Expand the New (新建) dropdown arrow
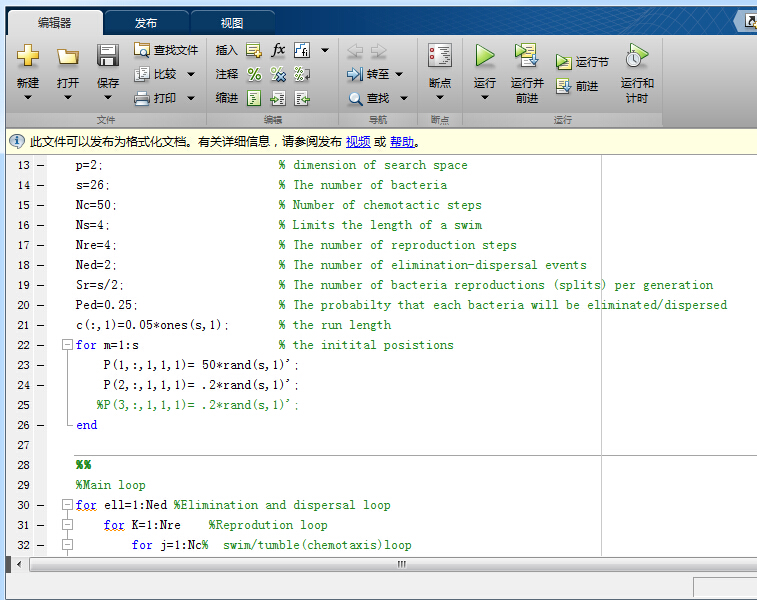Viewport: 757px width, 600px height. tap(28, 98)
